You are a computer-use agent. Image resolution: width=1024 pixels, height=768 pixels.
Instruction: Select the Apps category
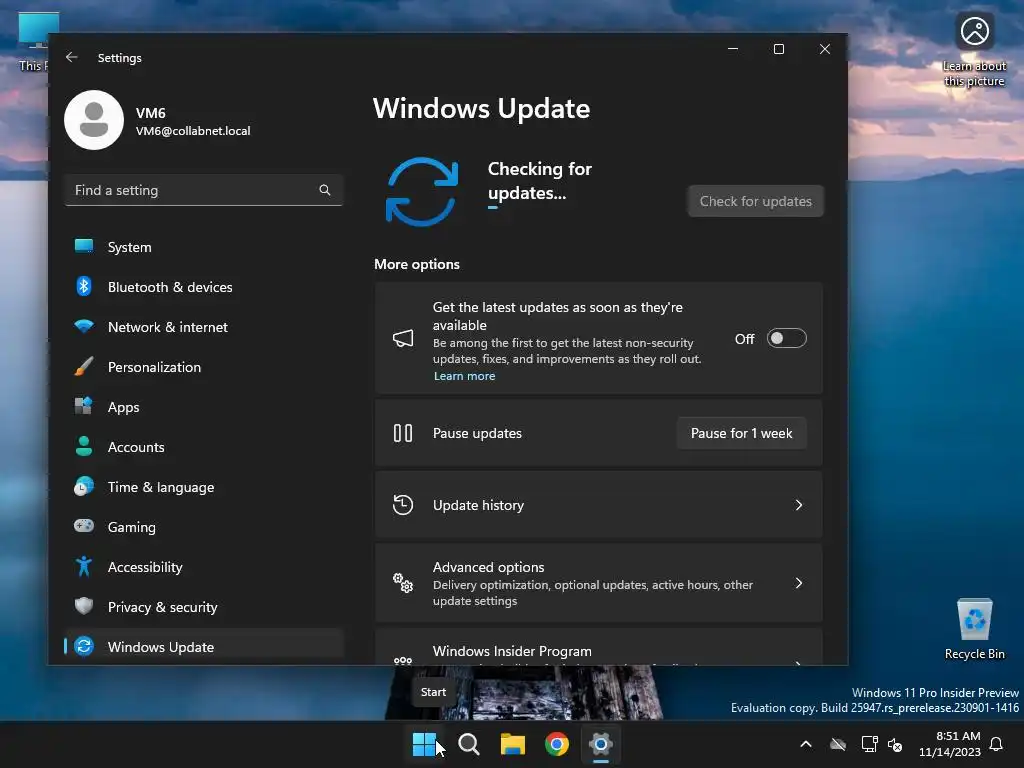click(x=204, y=407)
